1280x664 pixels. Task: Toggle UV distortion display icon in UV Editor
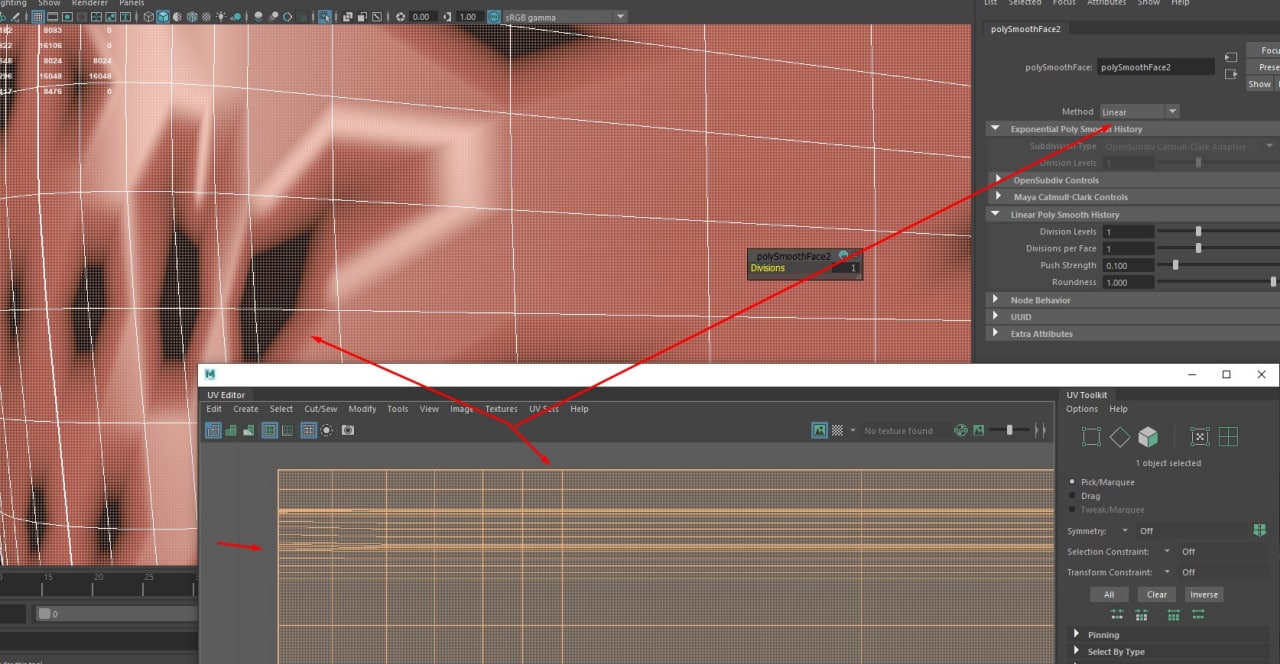248,430
